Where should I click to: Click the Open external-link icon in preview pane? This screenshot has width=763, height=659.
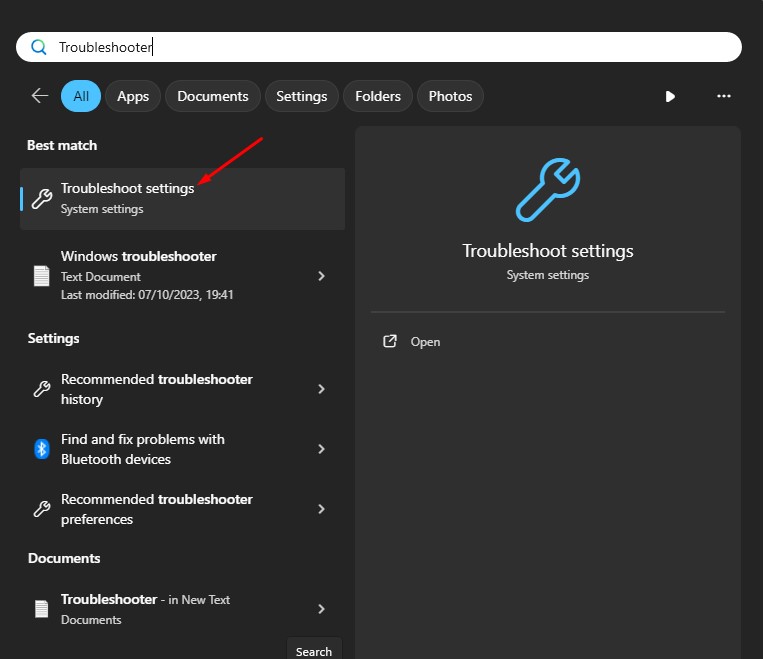390,341
